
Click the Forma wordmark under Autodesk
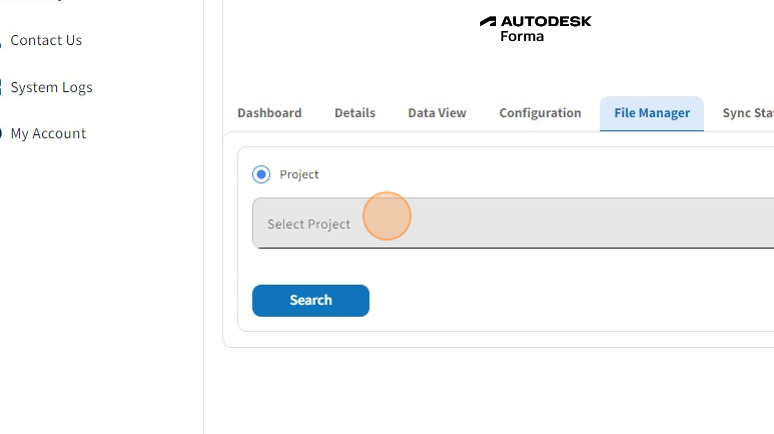[x=522, y=37]
